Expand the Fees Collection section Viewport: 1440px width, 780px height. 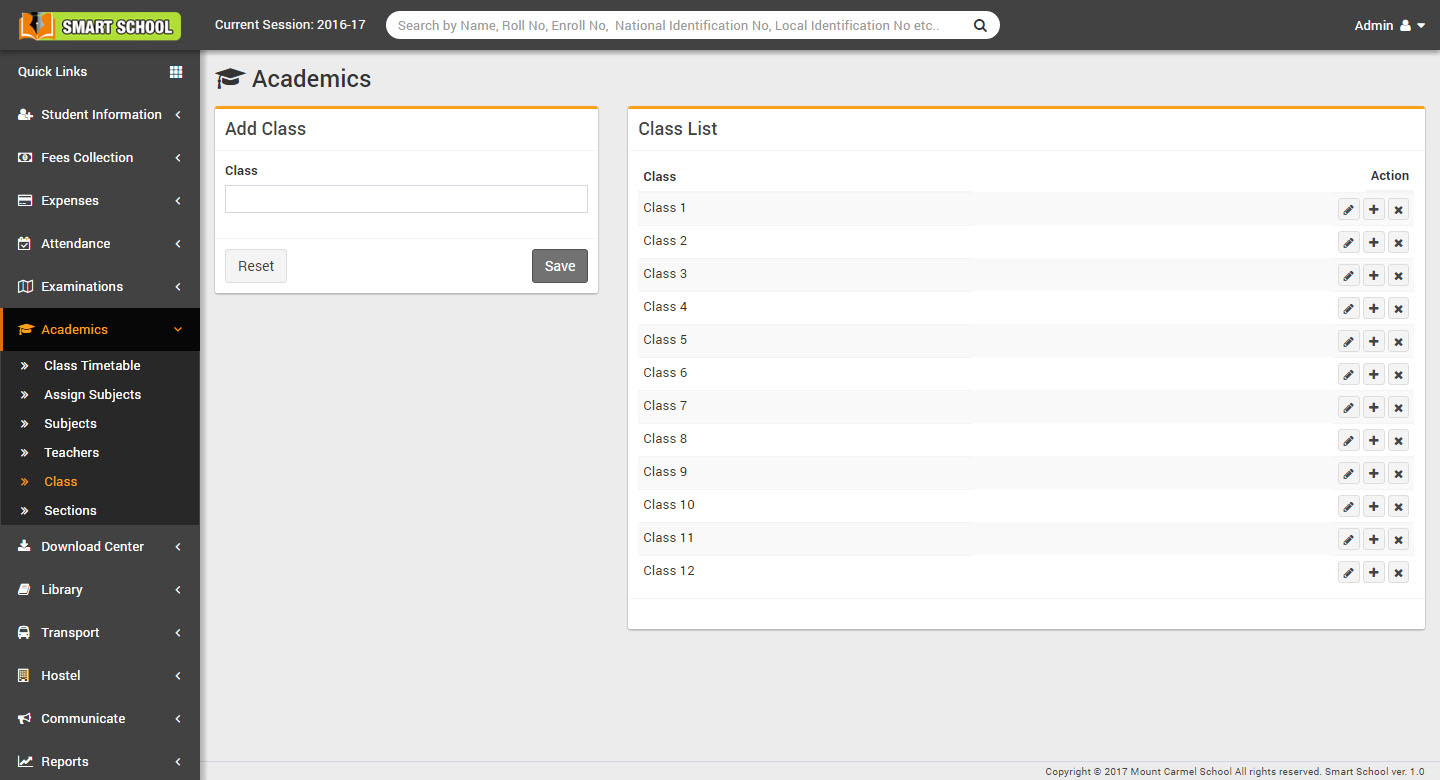coord(100,158)
